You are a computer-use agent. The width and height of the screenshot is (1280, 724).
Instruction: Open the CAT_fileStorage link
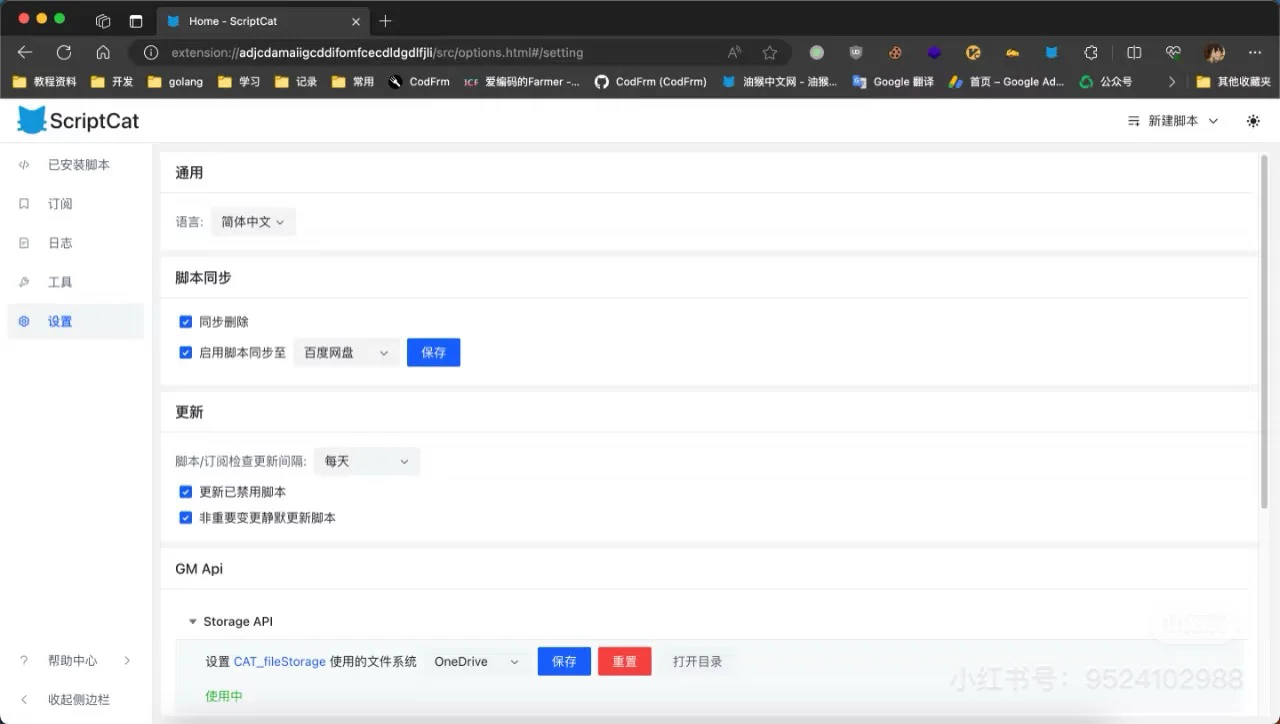pos(280,662)
